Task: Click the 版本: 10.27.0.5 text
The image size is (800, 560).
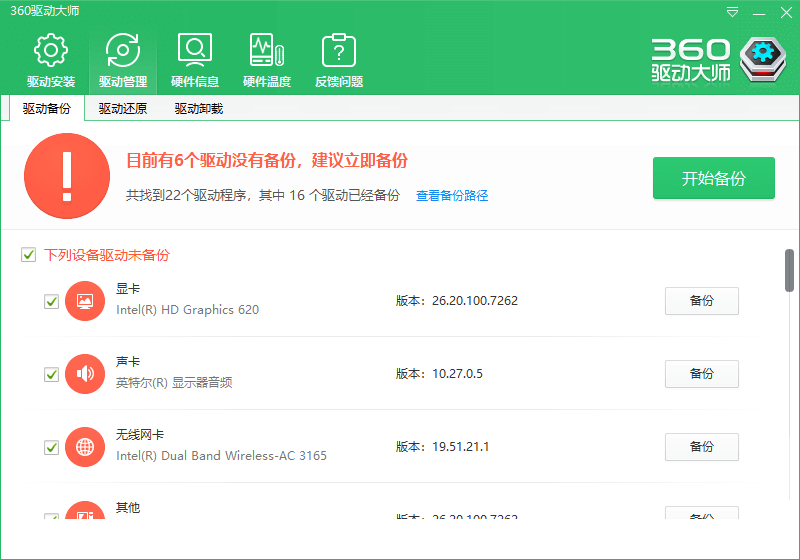Action: [439, 374]
